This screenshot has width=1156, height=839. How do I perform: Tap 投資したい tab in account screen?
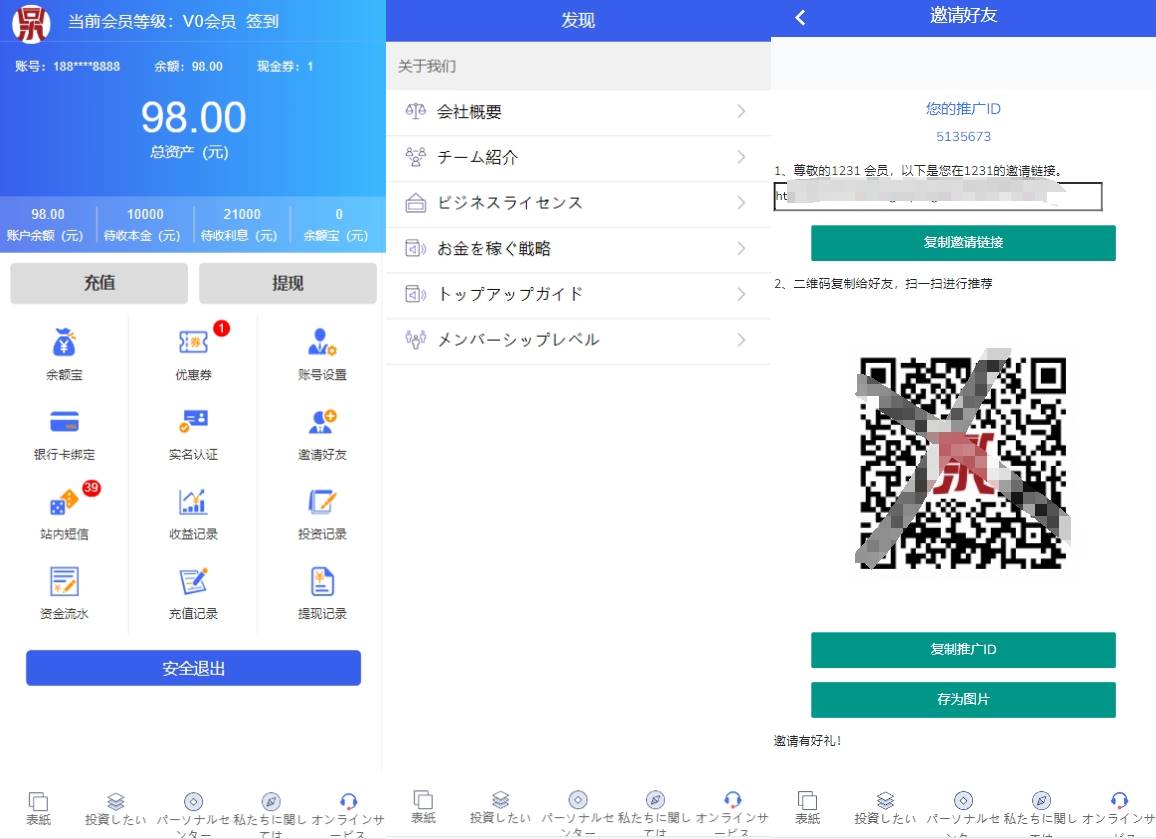(x=116, y=810)
